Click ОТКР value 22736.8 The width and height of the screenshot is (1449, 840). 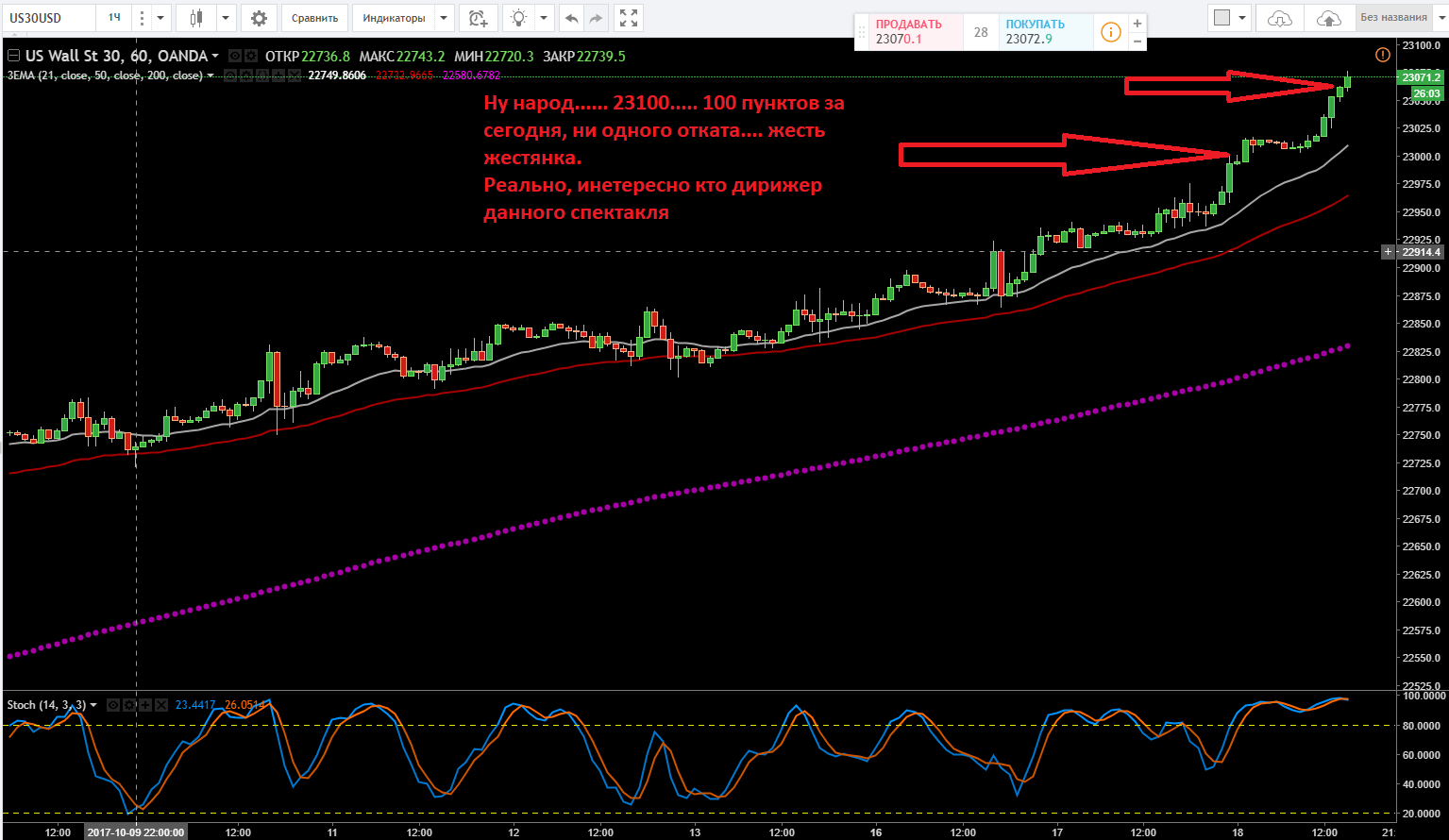click(326, 57)
